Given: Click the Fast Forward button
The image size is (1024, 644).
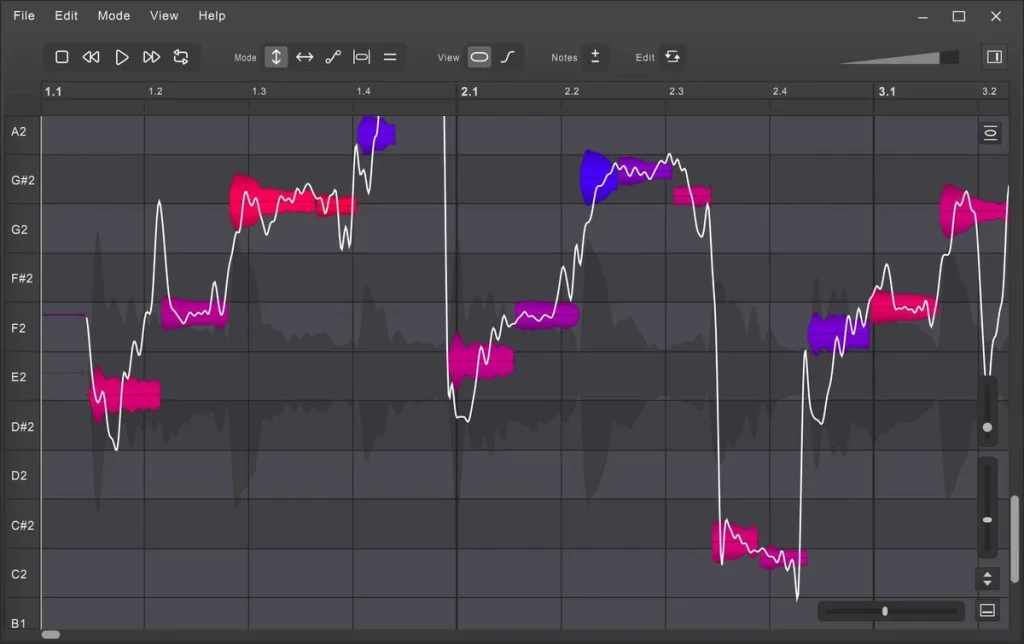Looking at the screenshot, I should 151,57.
